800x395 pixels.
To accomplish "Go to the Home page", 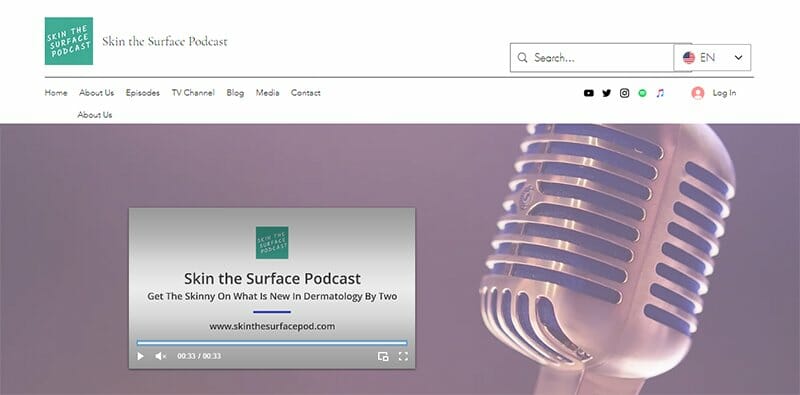I will tap(56, 93).
